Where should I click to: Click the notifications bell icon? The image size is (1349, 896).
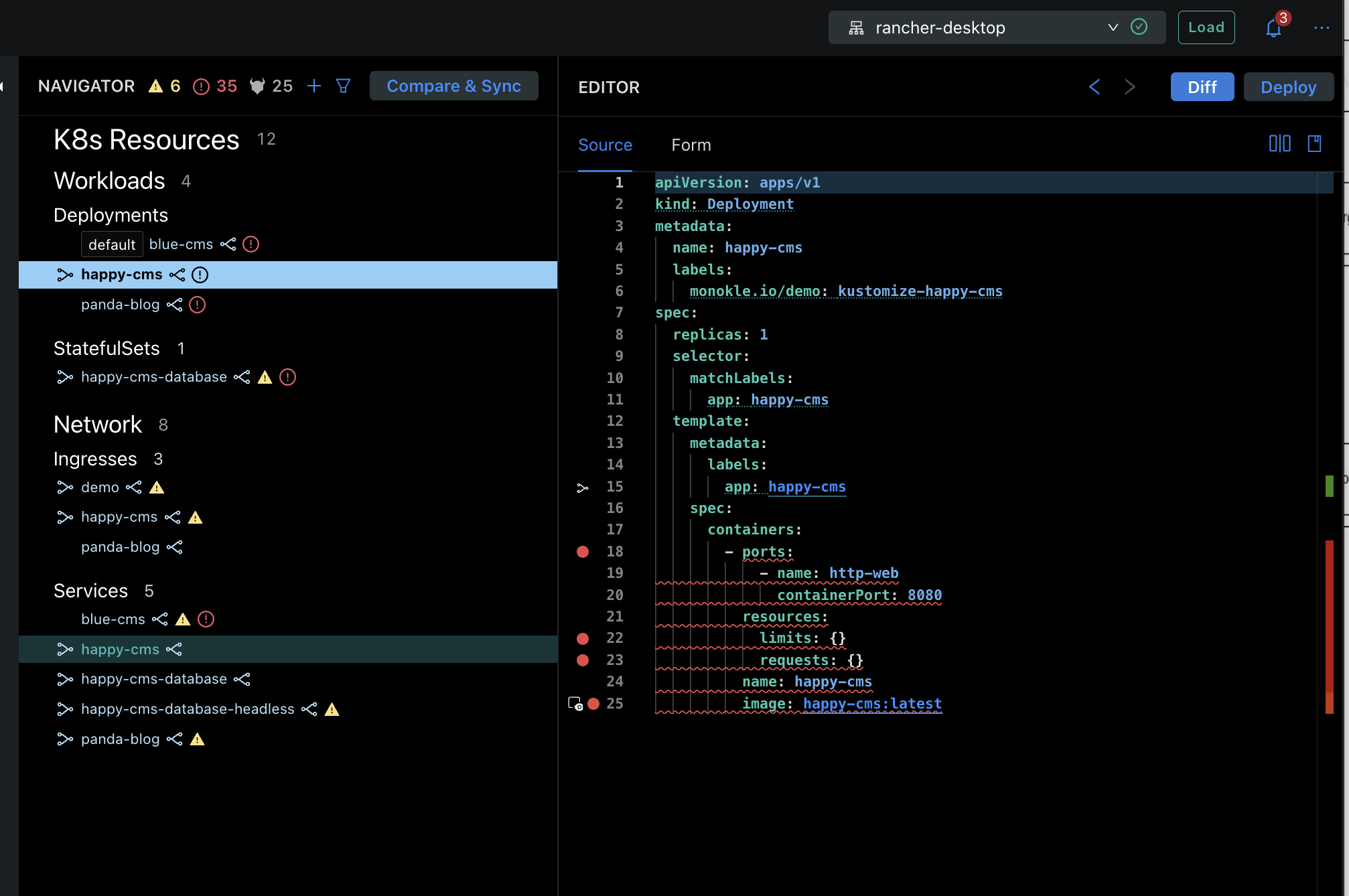pyautogui.click(x=1273, y=28)
